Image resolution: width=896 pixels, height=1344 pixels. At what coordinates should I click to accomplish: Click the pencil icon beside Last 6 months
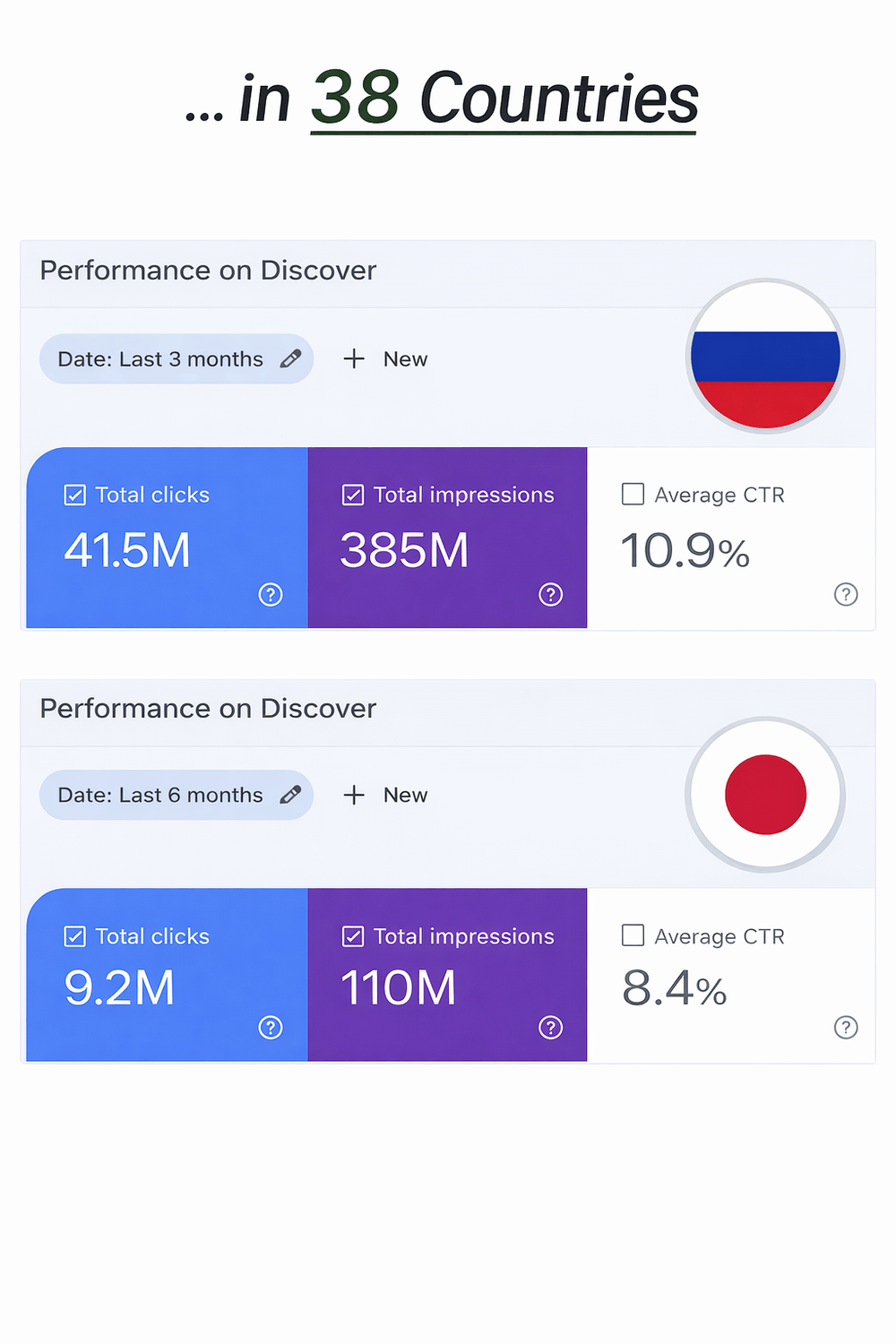tap(290, 796)
